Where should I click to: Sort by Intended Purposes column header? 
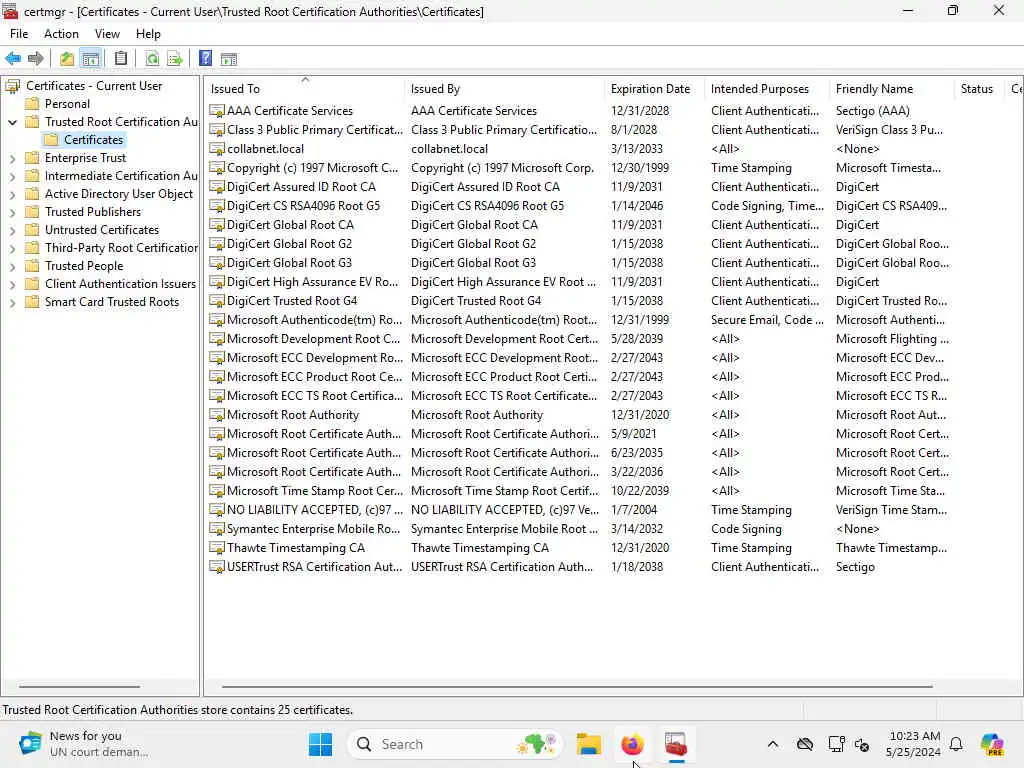click(x=767, y=89)
